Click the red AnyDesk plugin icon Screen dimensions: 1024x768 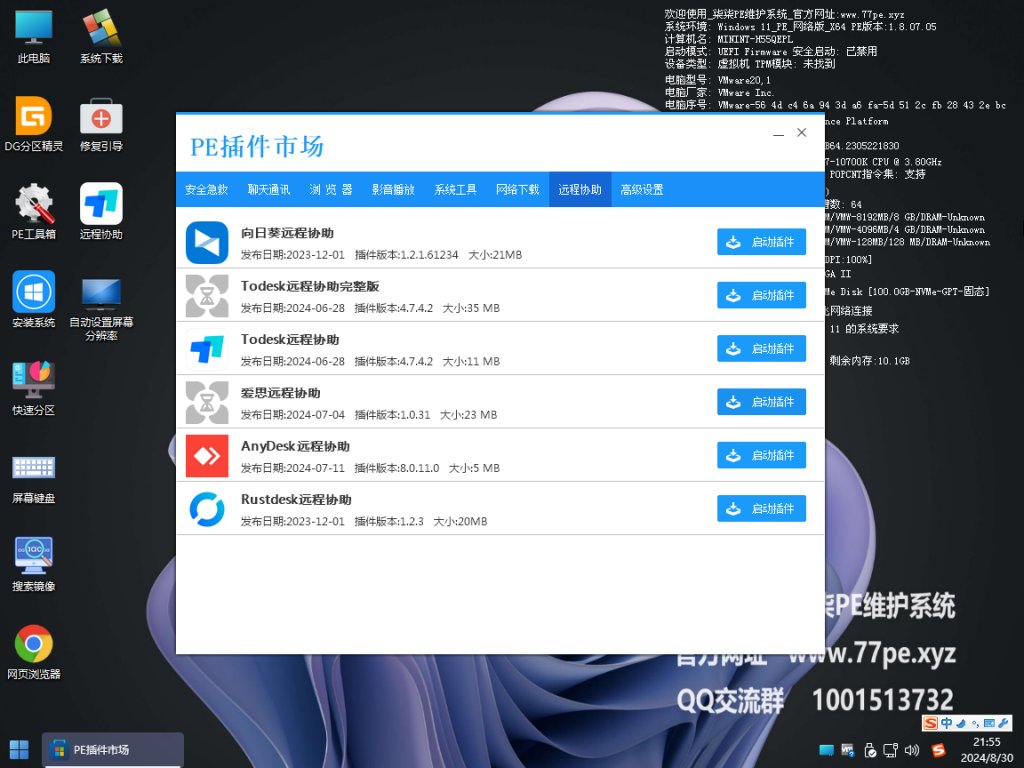click(207, 456)
